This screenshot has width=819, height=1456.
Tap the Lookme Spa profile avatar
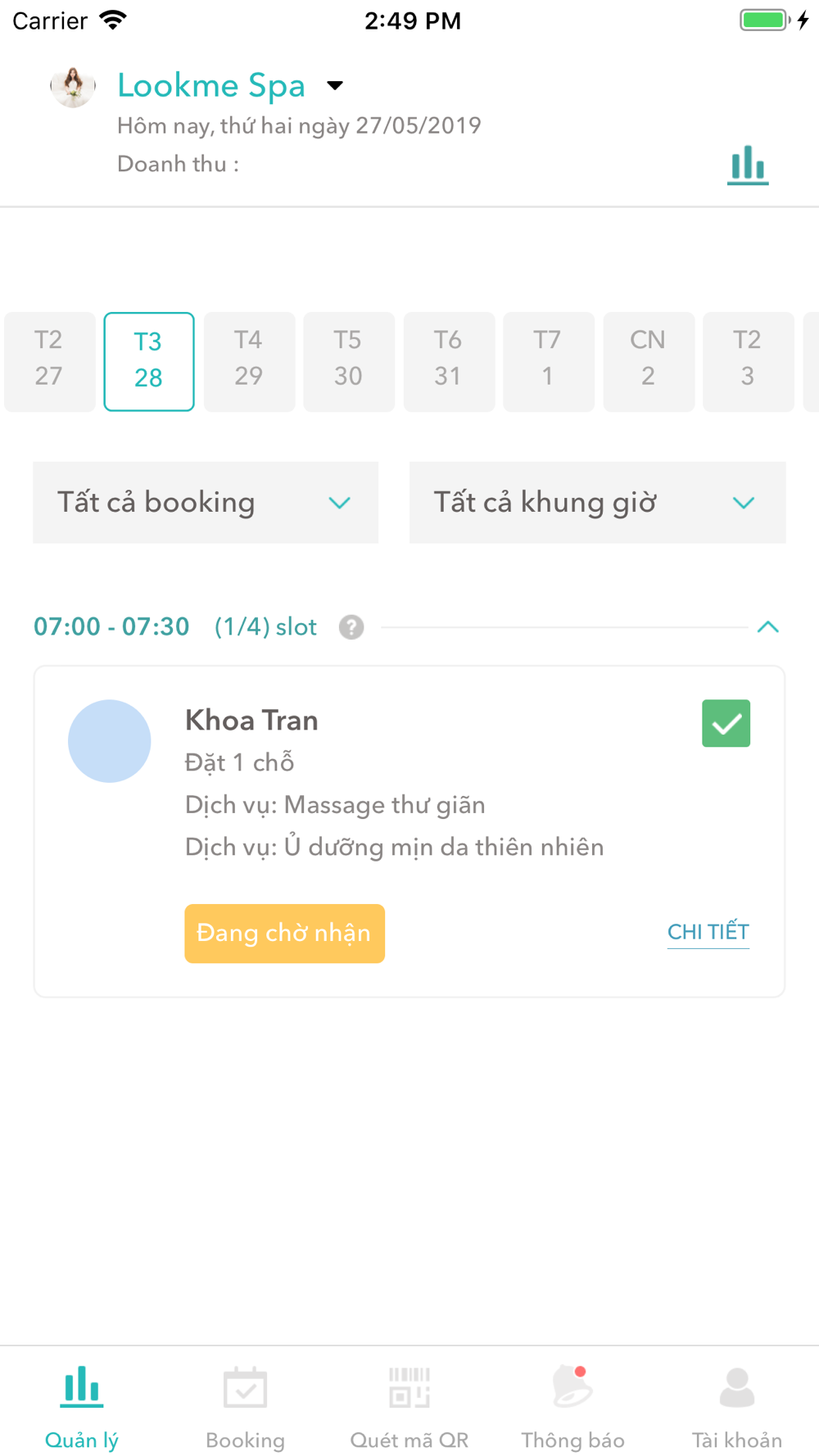coord(73,86)
